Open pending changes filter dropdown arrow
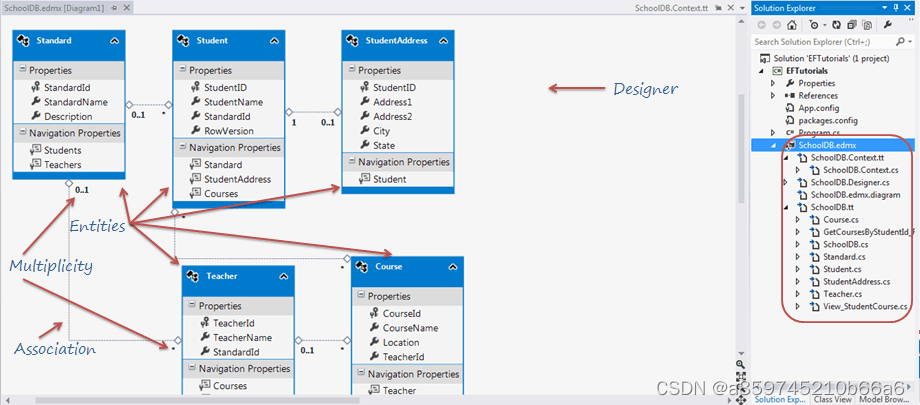Viewport: 920px width, 405px height. [x=823, y=25]
